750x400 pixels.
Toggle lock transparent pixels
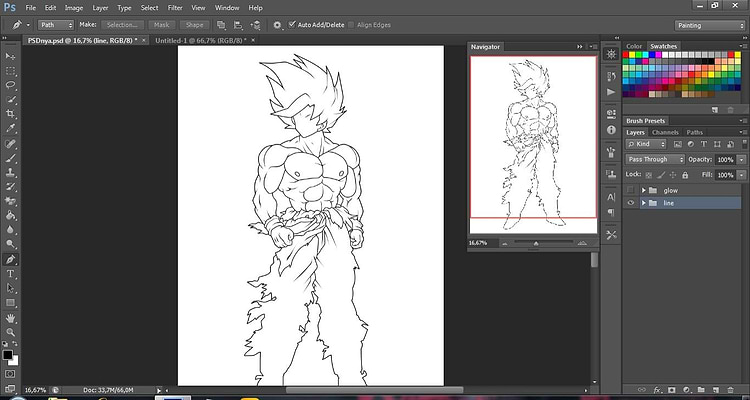point(649,175)
